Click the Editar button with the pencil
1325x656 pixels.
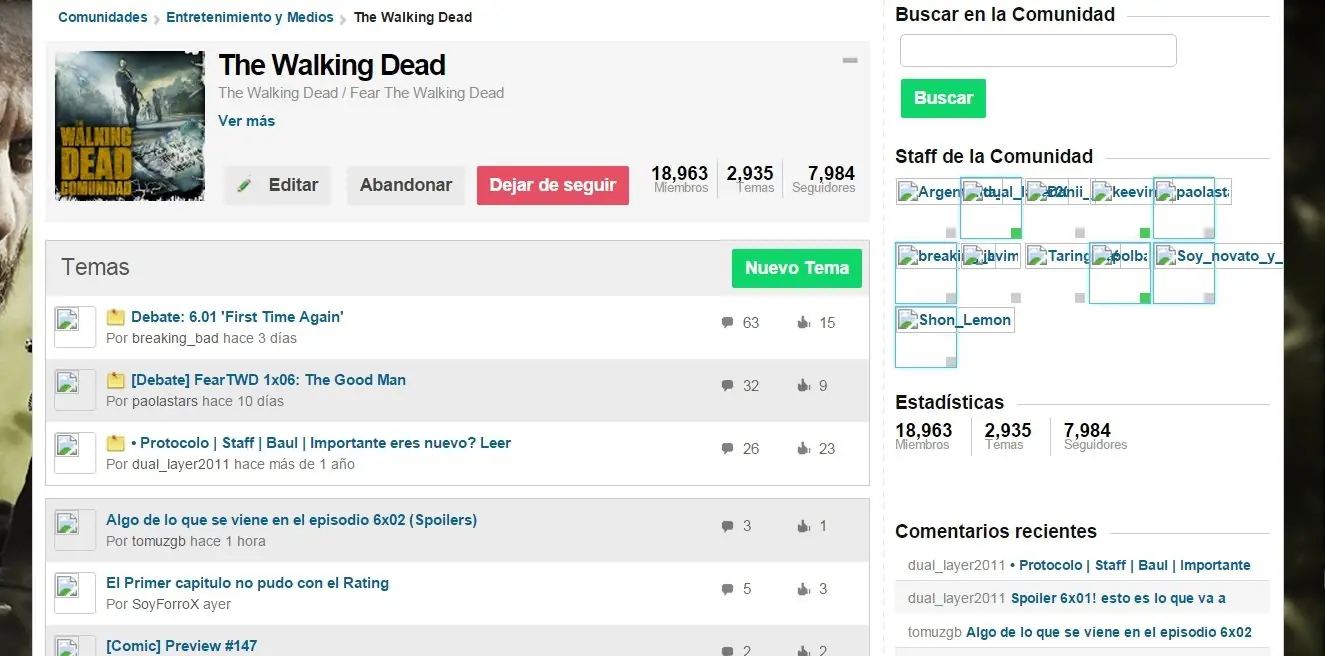click(277, 185)
